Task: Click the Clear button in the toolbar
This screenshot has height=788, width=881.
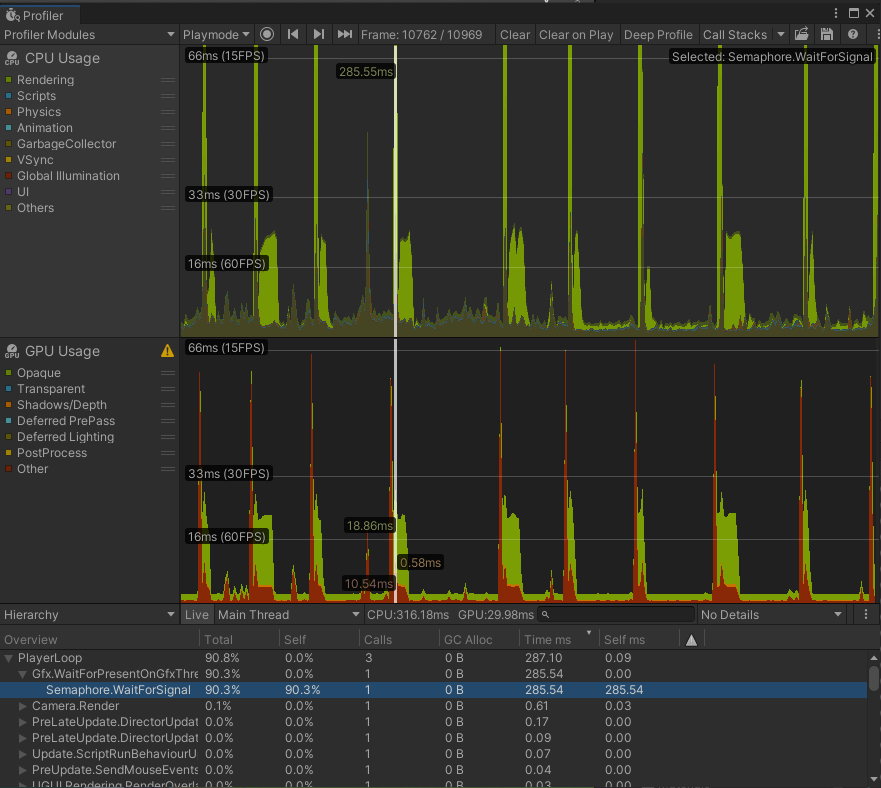Action: pos(514,34)
